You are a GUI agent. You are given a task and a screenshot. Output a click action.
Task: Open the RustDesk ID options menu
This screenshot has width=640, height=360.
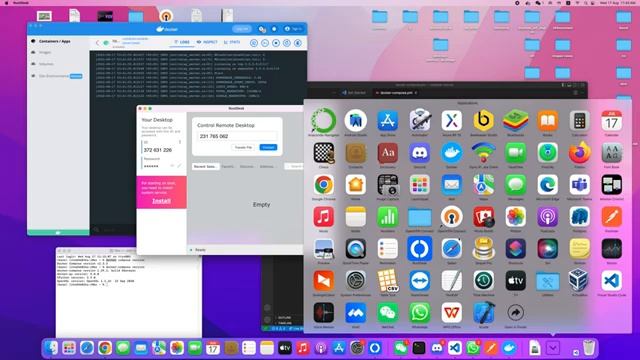tap(180, 142)
